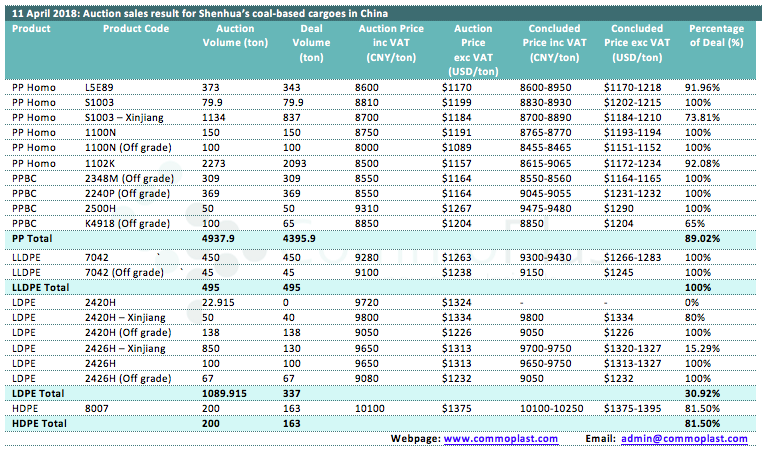Select the Percentage of Deal (%) header
762x453 pixels.
716,36
